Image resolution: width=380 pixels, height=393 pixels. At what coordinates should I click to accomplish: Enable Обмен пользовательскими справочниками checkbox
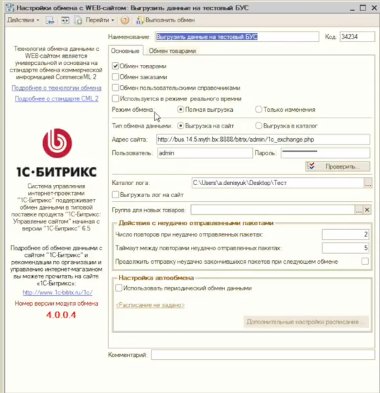click(115, 88)
